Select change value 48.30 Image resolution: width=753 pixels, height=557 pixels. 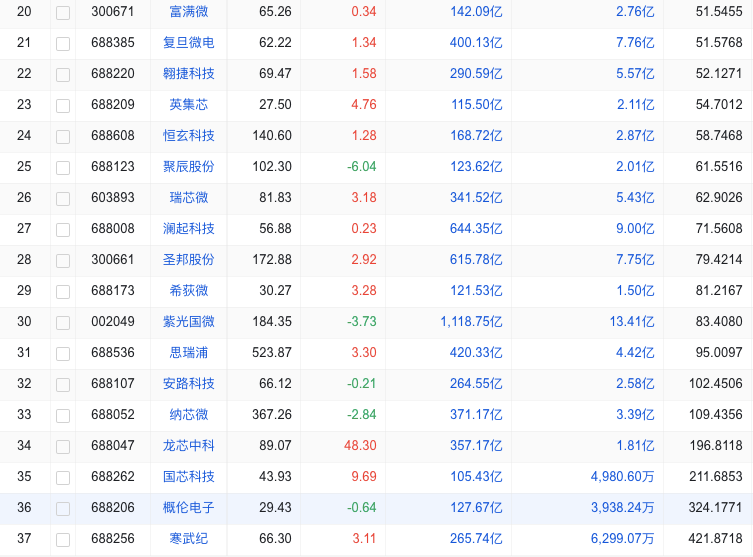pyautogui.click(x=360, y=445)
